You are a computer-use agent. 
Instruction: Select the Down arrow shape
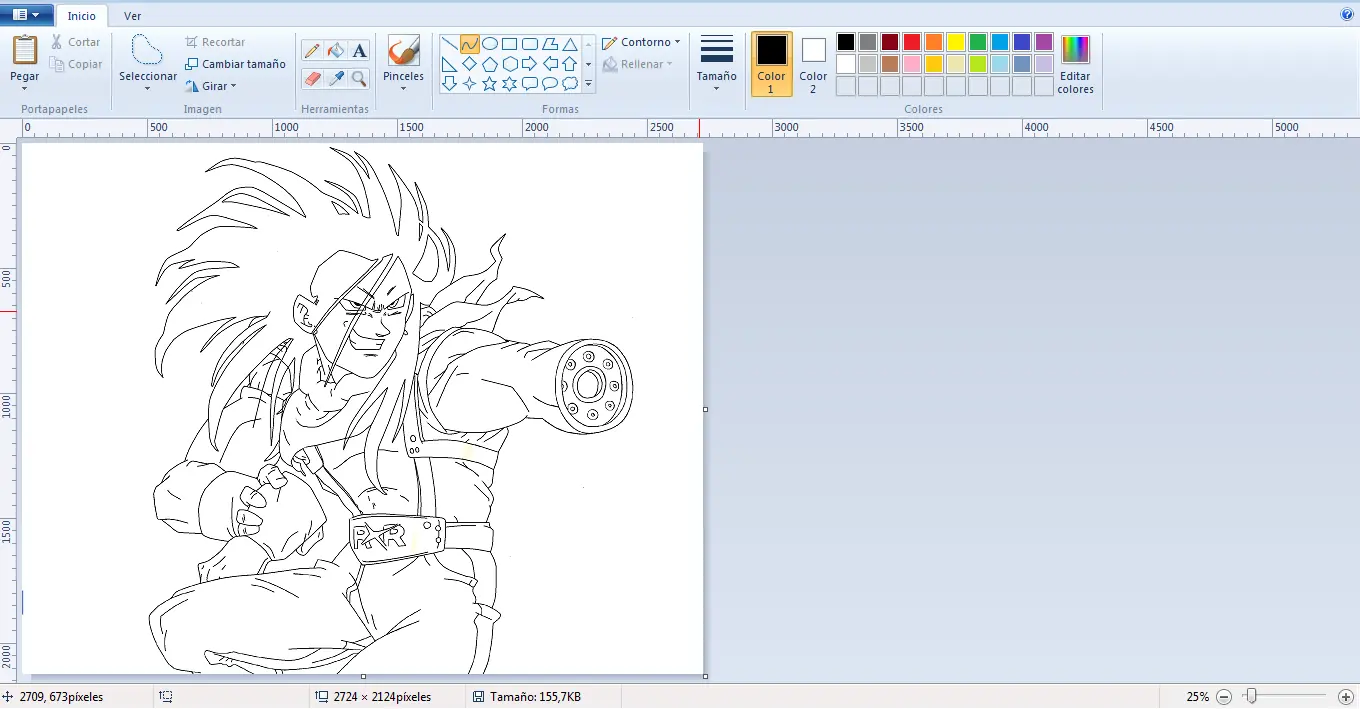point(450,84)
